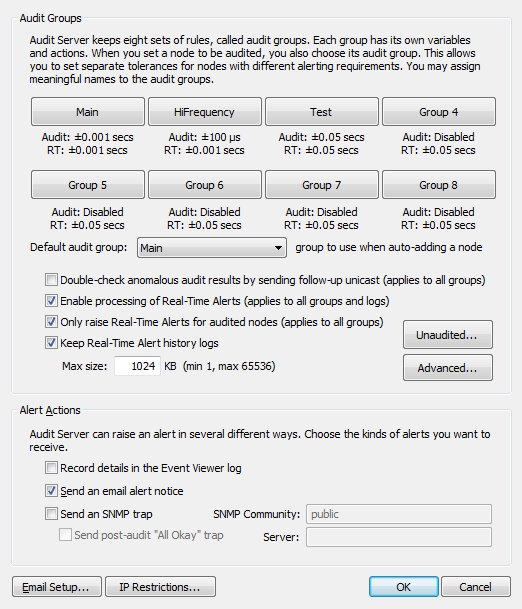Click "group to use when auto-adding a node" text
The width and height of the screenshot is (522, 609).
[389, 247]
